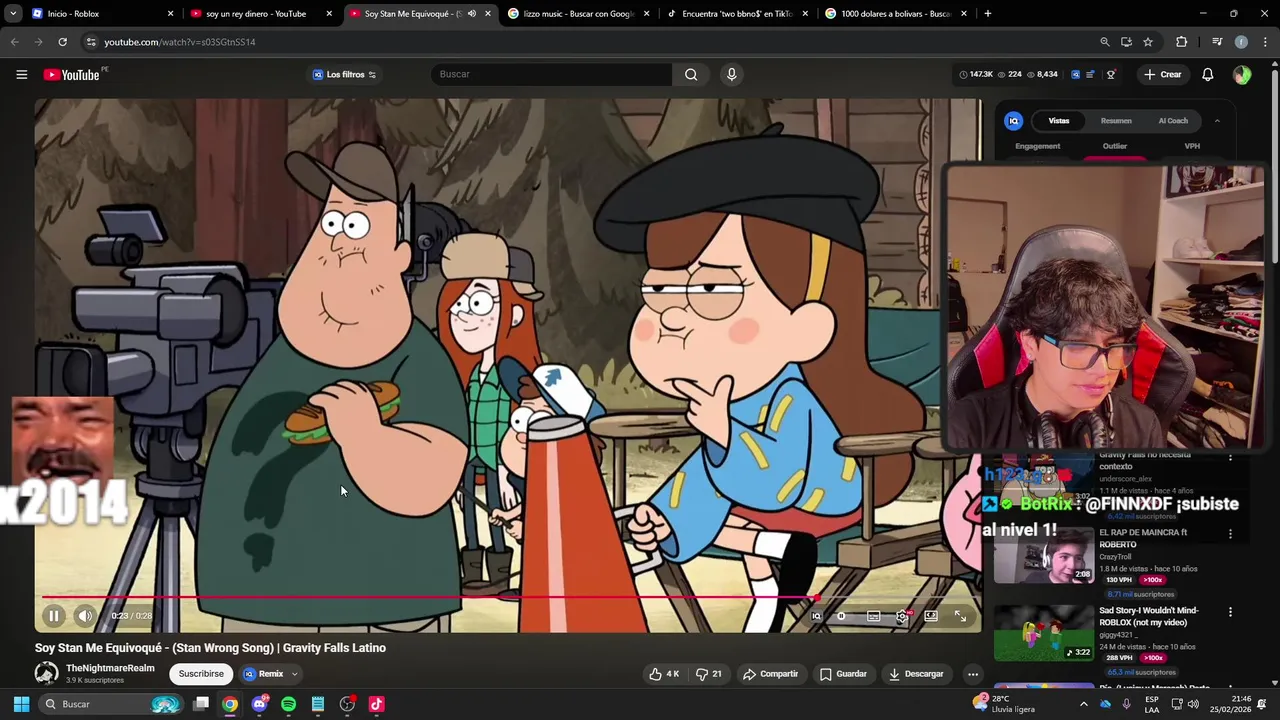
Task: Open Sad Story-I Wouldn't Mind ROBLOX thumbnail
Action: click(1044, 633)
